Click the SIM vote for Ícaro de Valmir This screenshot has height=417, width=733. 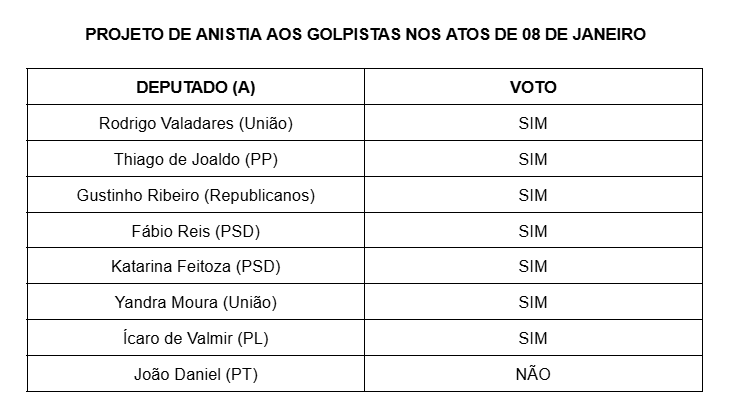[x=533, y=338]
